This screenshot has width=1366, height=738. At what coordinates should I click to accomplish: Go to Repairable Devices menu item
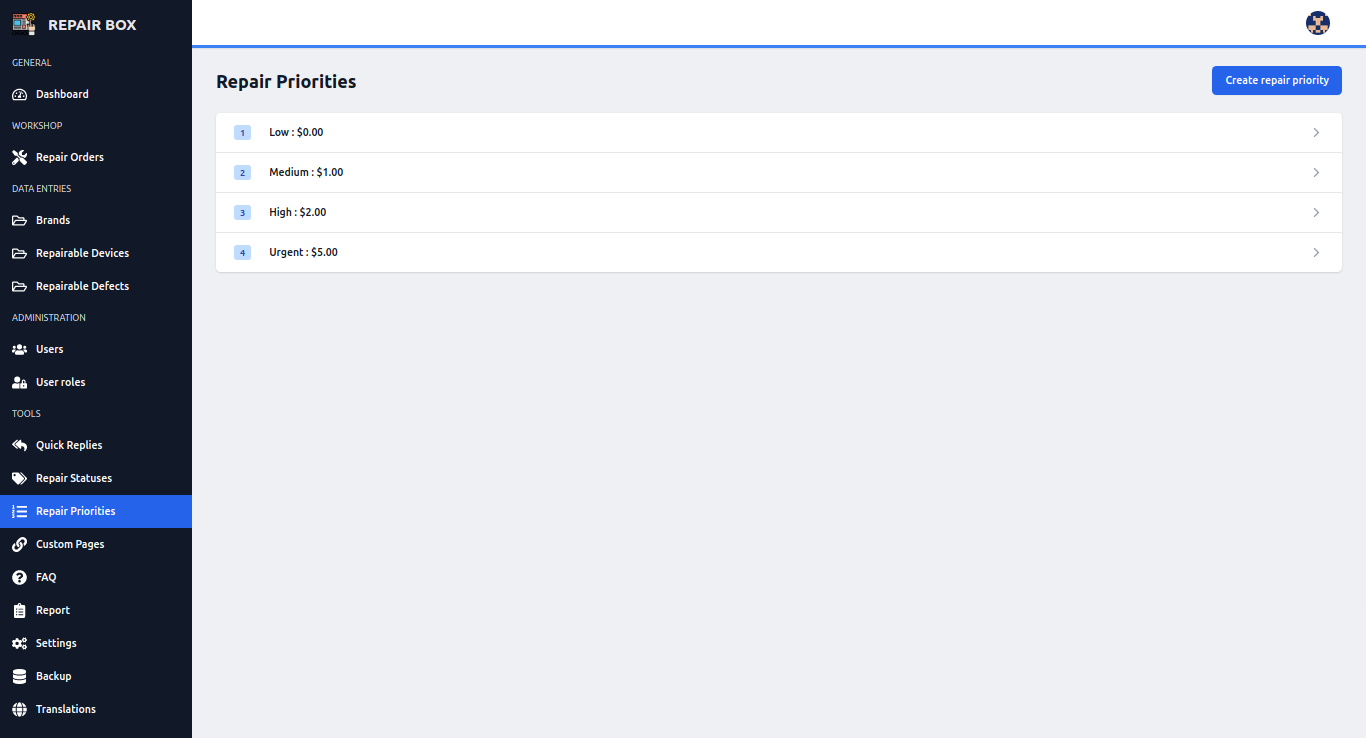(82, 253)
